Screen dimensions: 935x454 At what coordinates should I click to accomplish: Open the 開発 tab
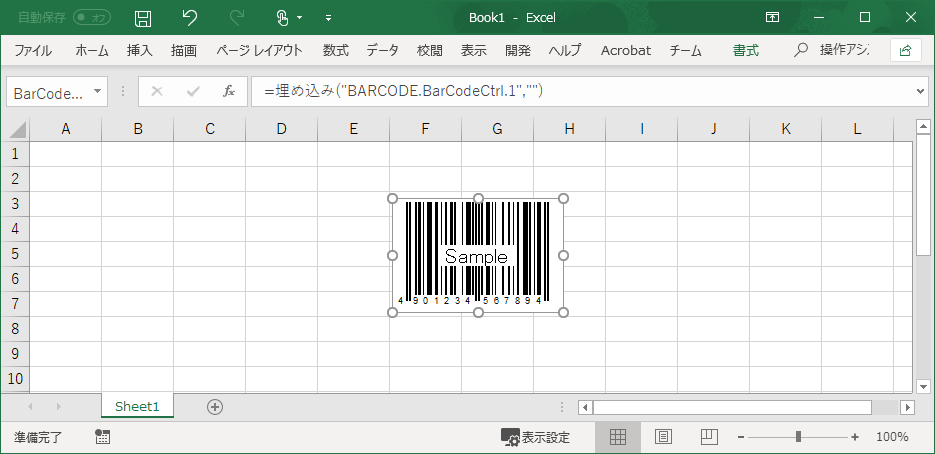pyautogui.click(x=518, y=51)
